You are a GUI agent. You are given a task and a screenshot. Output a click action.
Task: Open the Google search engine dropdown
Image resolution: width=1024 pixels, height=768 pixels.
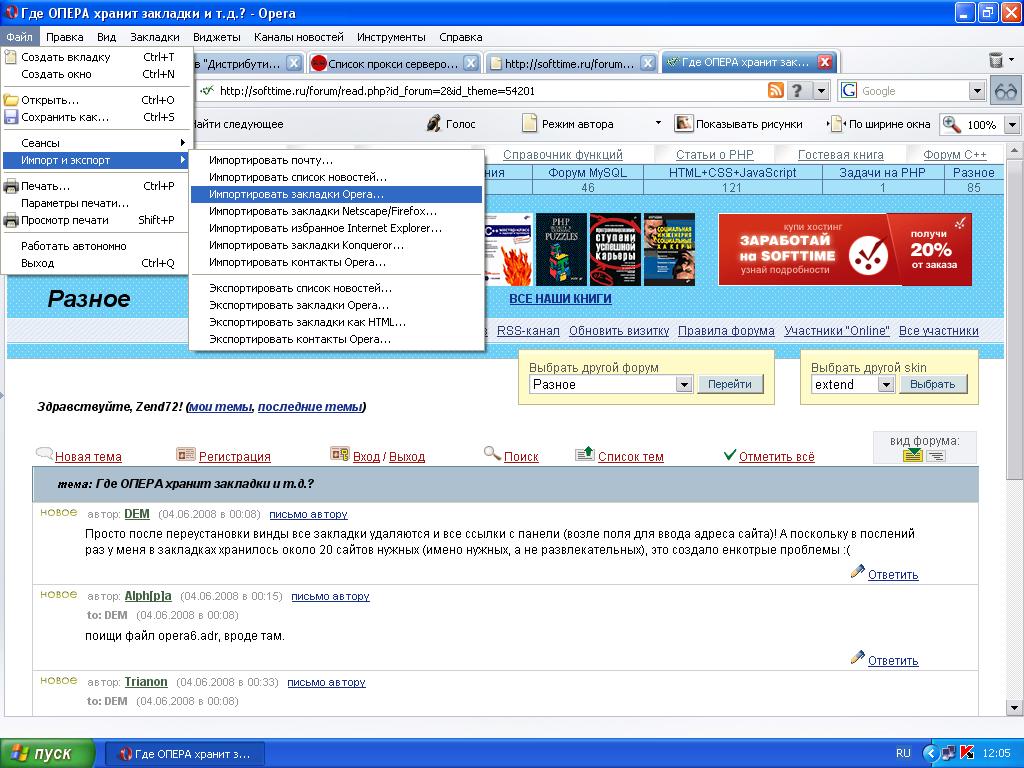976,91
